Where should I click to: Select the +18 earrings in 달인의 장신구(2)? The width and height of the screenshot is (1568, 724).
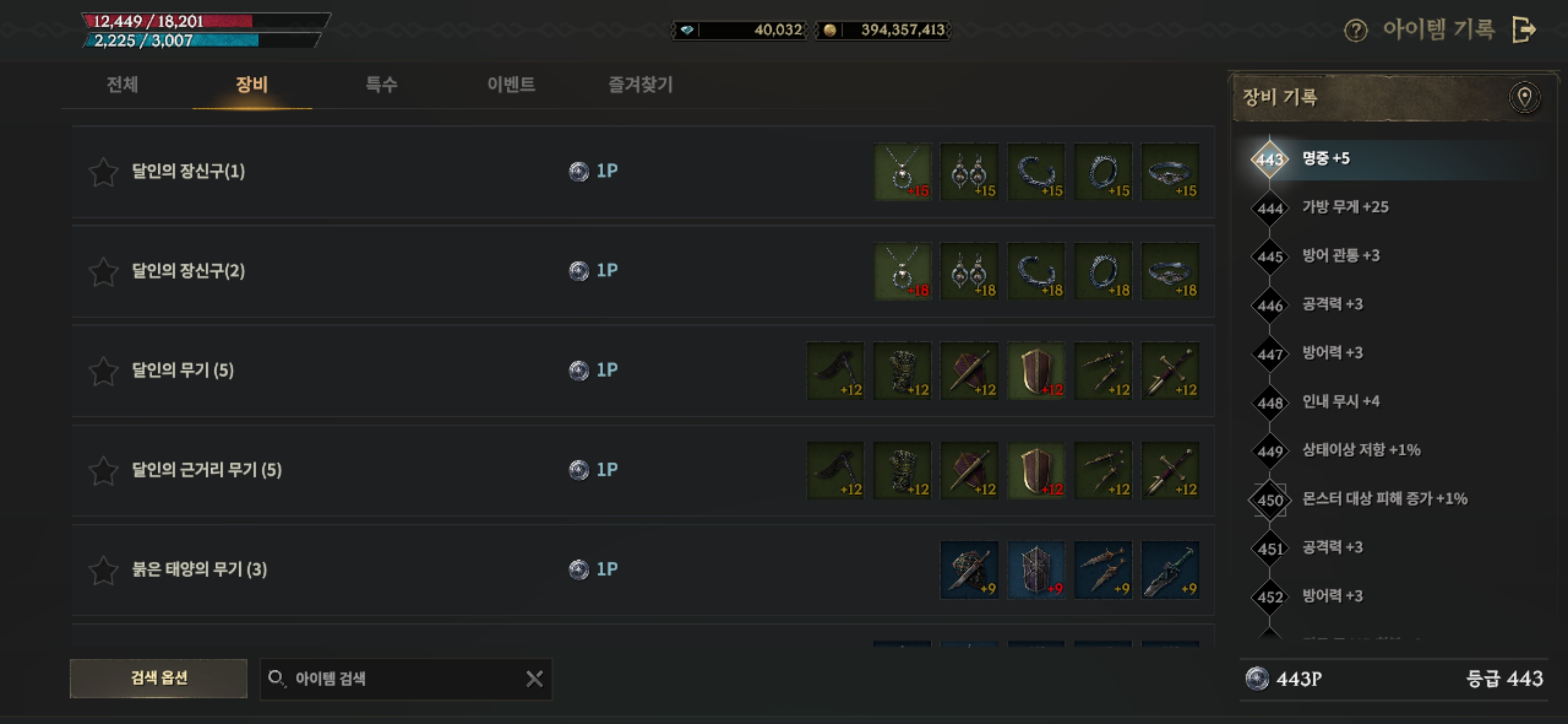tap(969, 271)
